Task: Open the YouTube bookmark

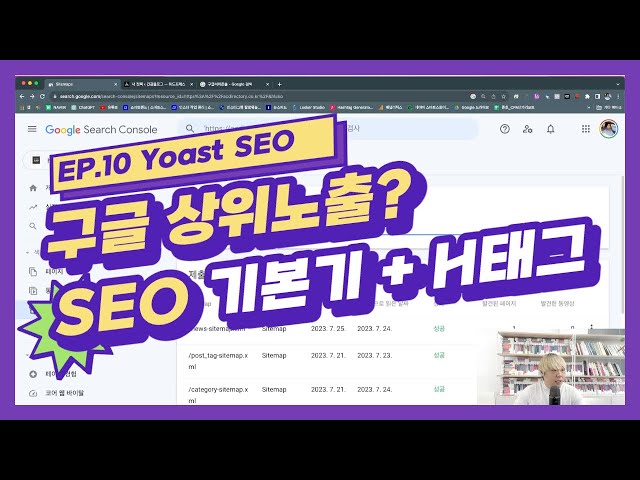Action: (x=109, y=107)
